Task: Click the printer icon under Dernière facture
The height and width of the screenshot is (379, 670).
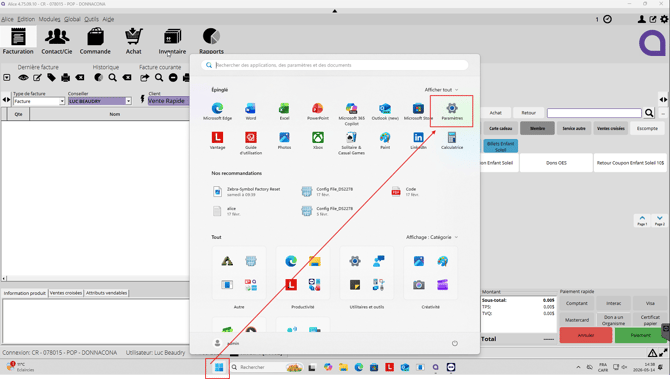Action: pyautogui.click(x=65, y=78)
